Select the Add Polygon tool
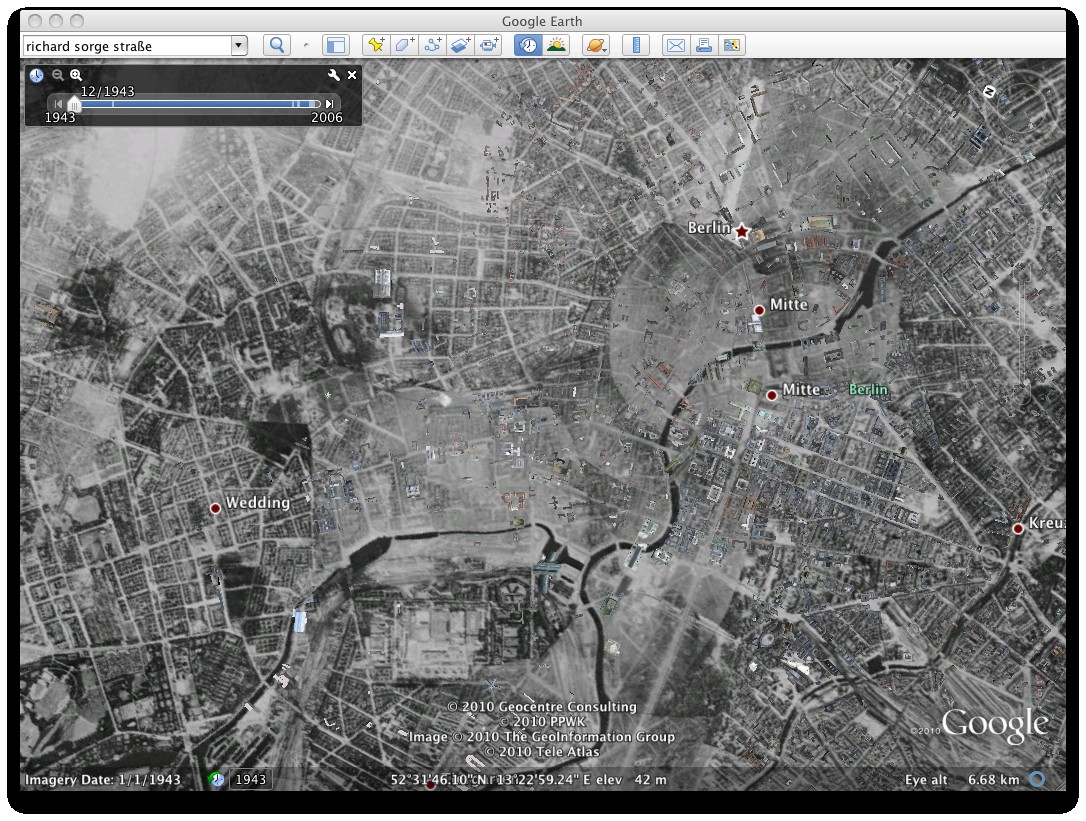Viewport: 1086px width, 821px height. click(404, 45)
